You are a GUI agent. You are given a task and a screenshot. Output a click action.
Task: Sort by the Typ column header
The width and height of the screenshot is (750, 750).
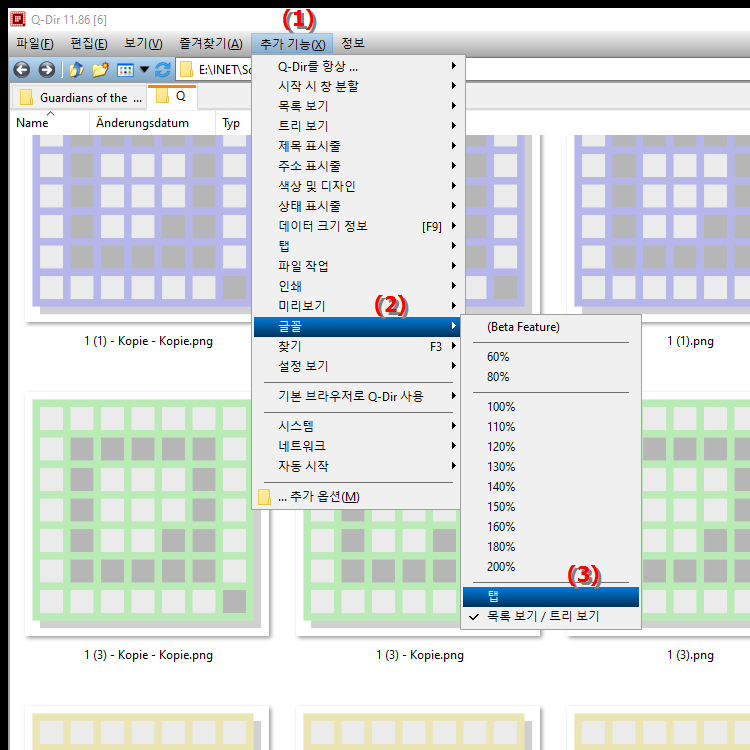tap(233, 123)
